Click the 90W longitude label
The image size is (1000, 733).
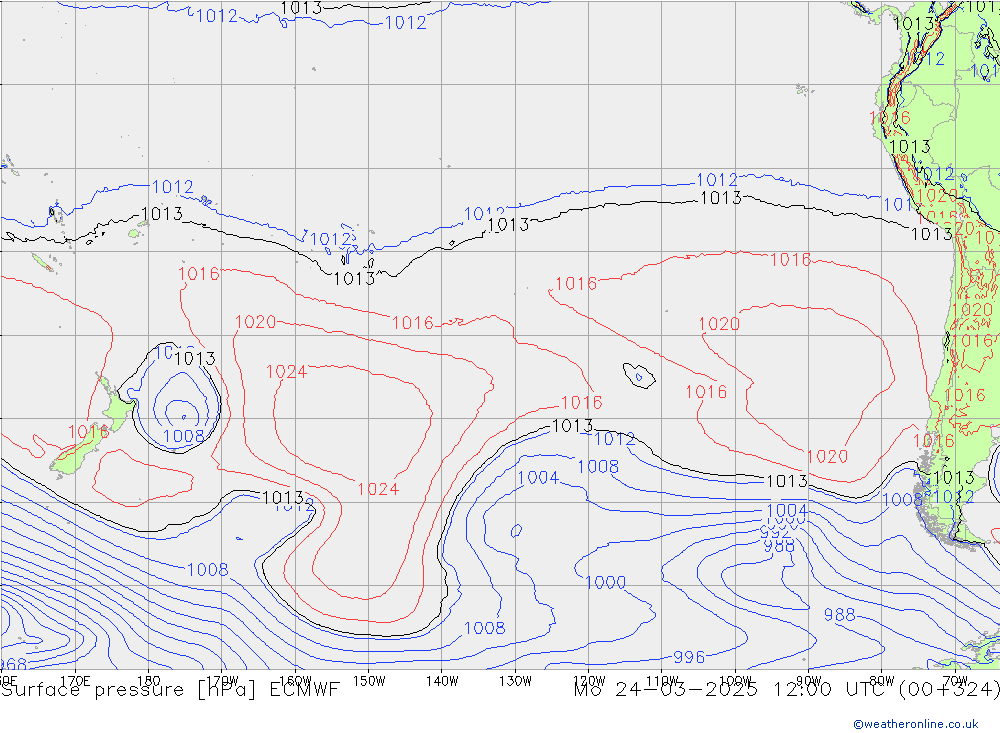click(809, 681)
